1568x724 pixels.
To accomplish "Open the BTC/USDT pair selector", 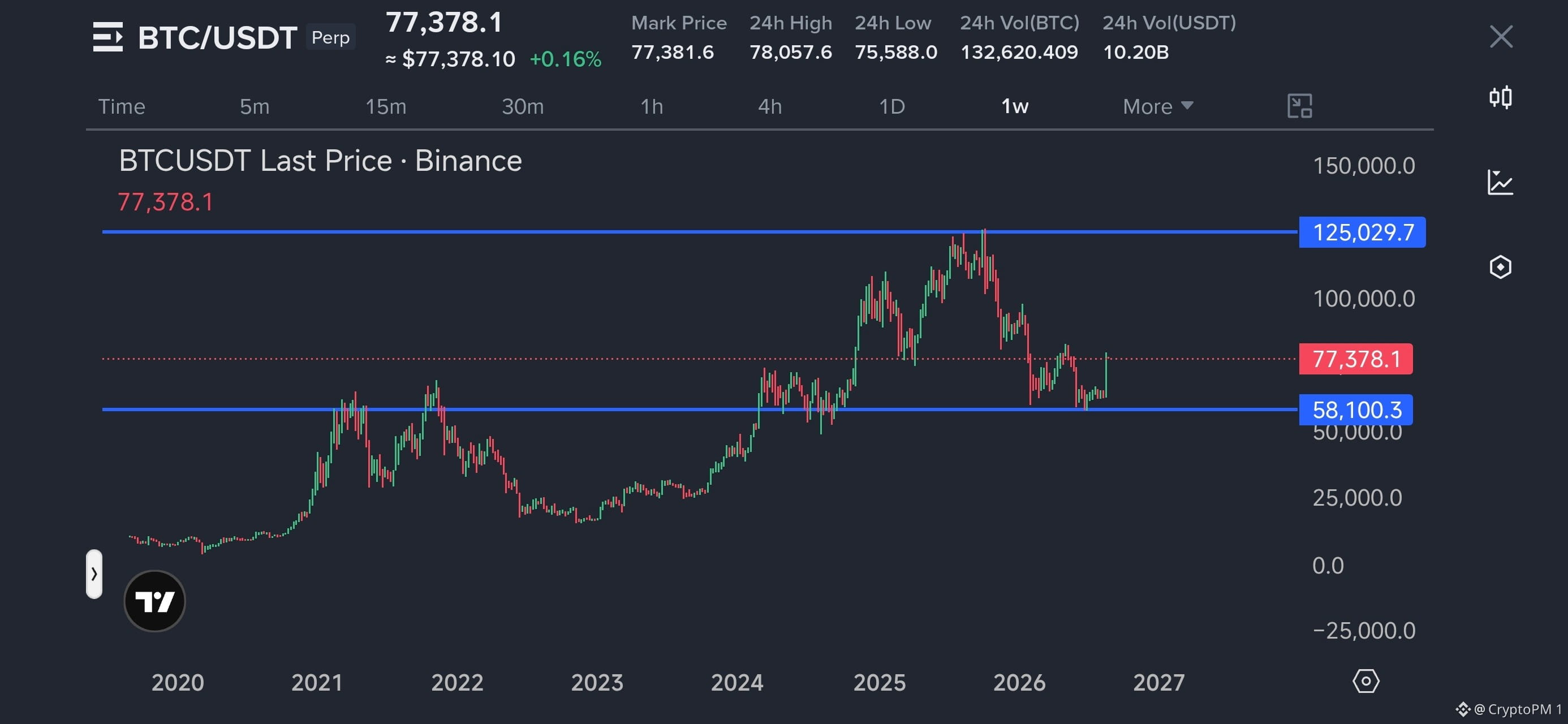I will click(217, 38).
